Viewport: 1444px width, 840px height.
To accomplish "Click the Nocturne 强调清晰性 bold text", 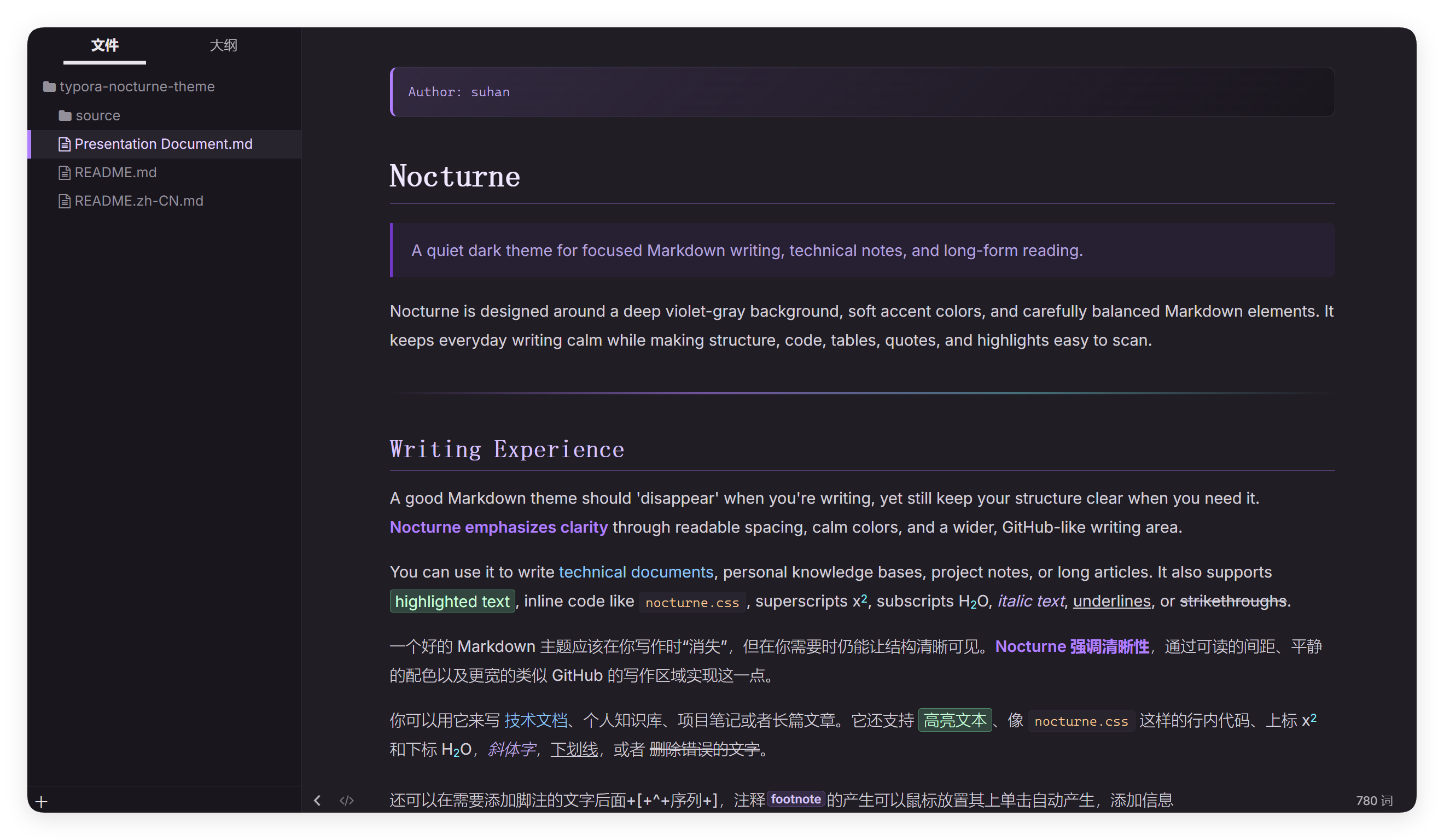I will [1072, 646].
